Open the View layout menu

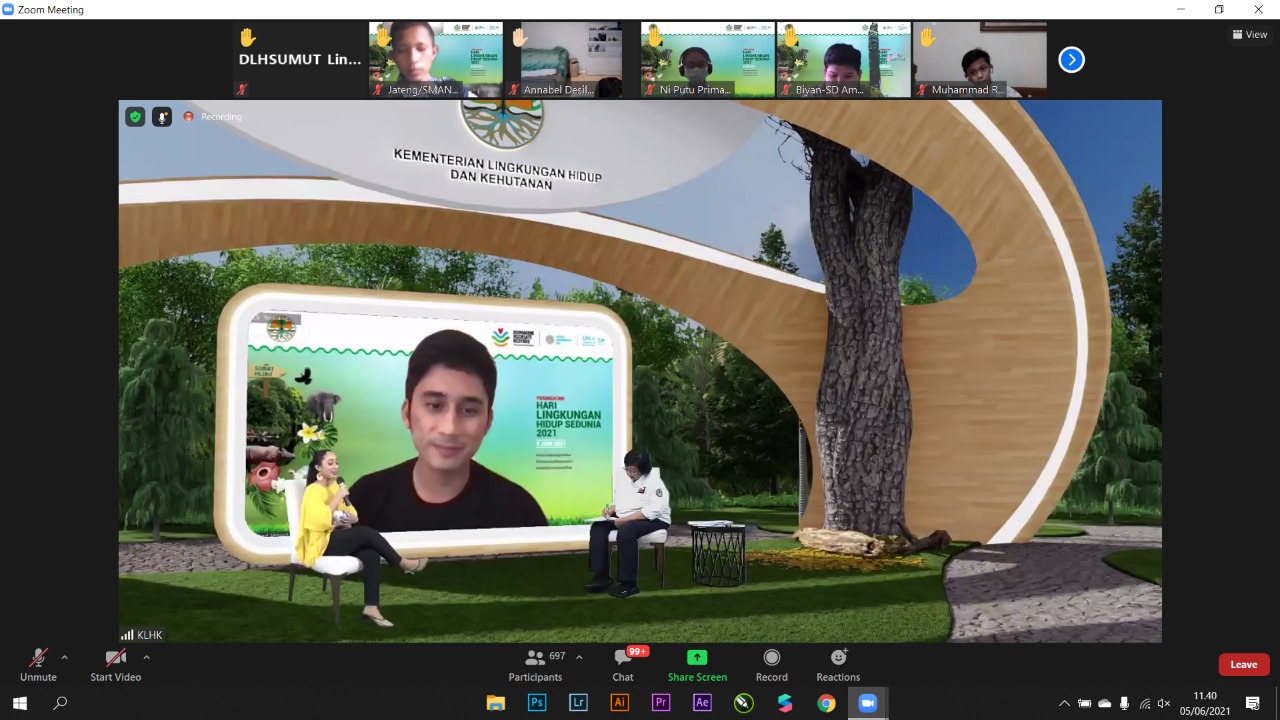tap(1250, 34)
